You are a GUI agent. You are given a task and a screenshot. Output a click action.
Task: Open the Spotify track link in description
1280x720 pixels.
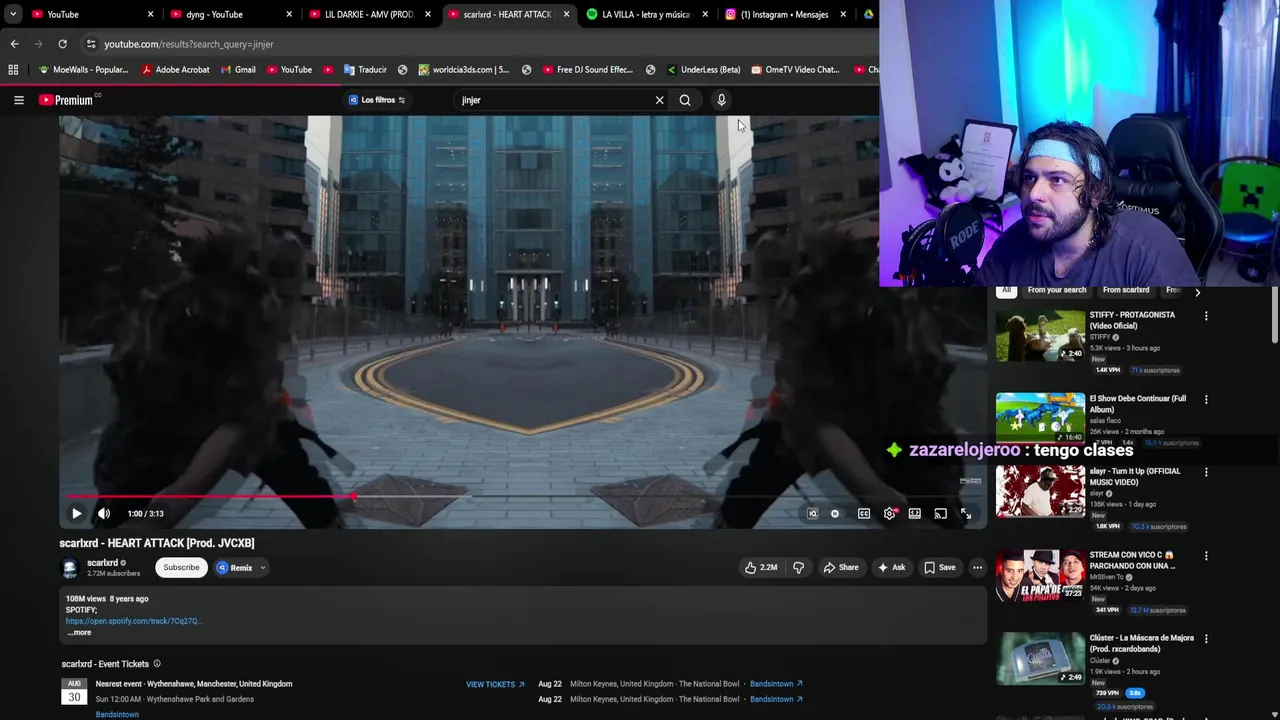point(134,621)
